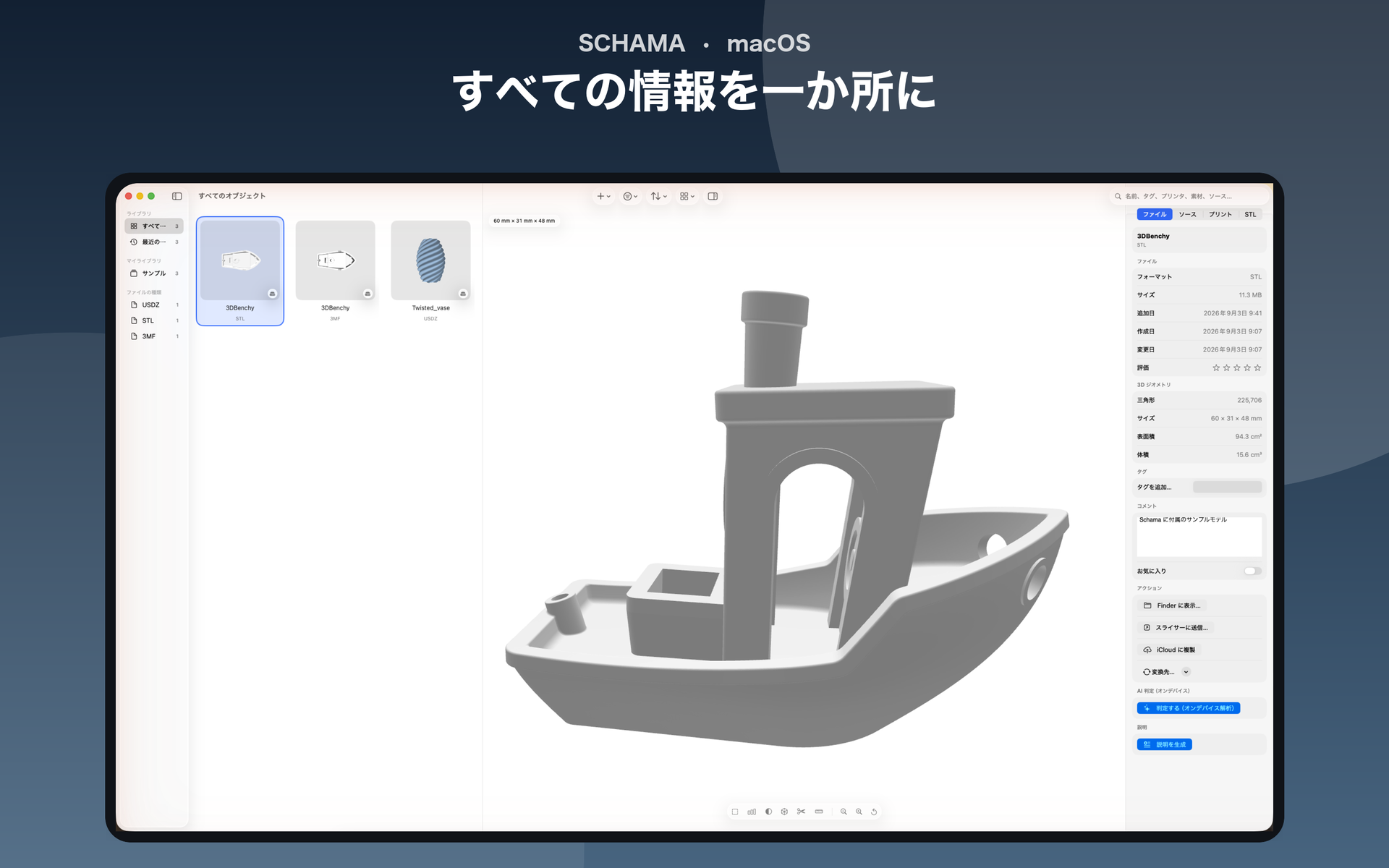This screenshot has height=868, width=1389.
Task: Open the grid view mode dropdown
Action: pos(687,196)
